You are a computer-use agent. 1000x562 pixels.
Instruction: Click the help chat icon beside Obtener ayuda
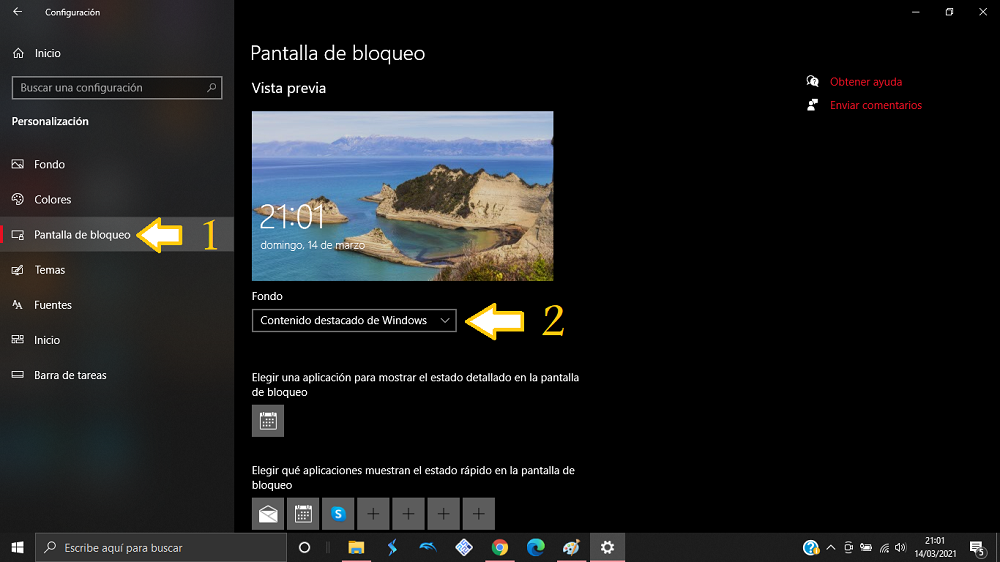(x=812, y=82)
